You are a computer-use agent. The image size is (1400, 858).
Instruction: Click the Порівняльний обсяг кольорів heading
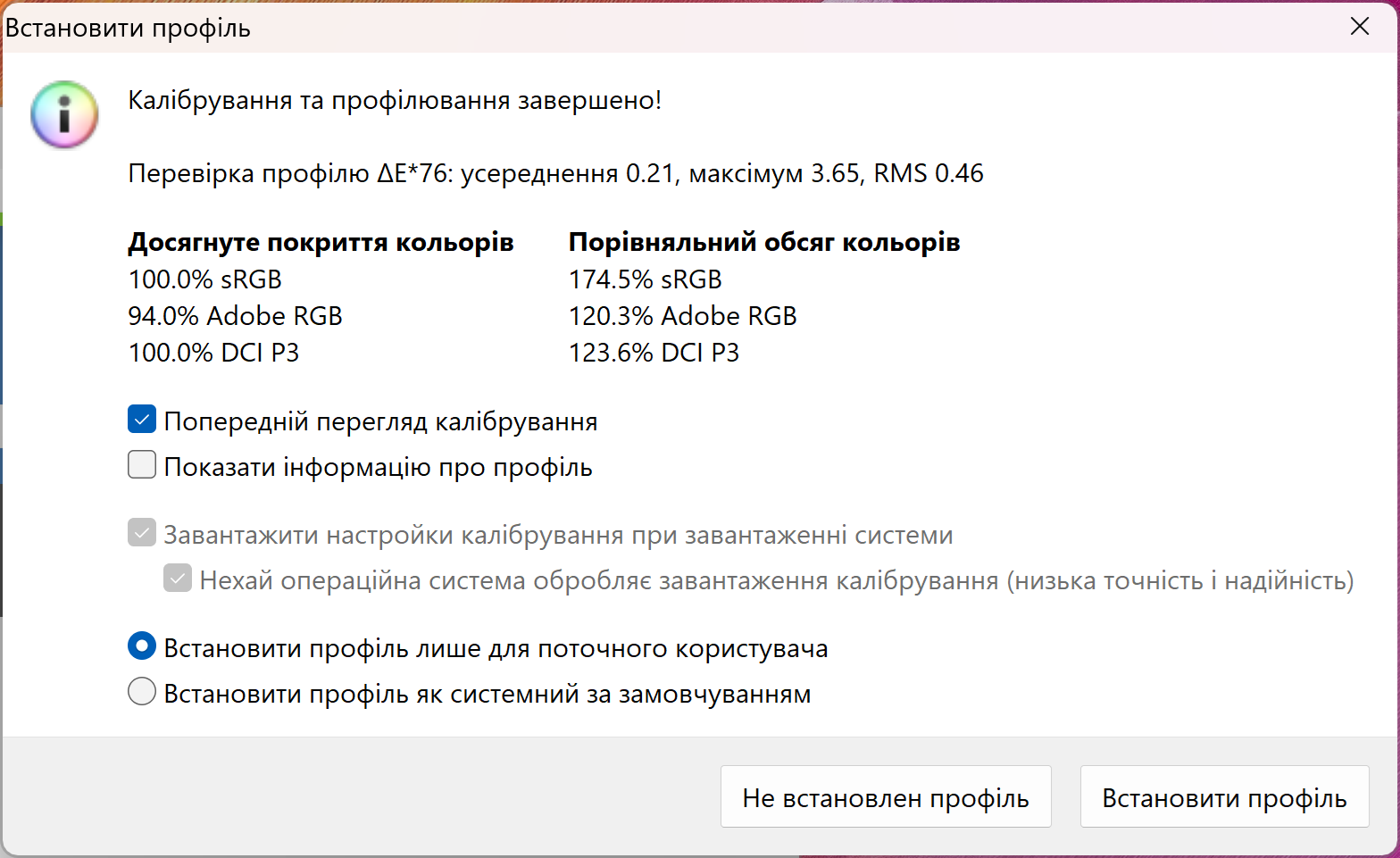tap(764, 242)
